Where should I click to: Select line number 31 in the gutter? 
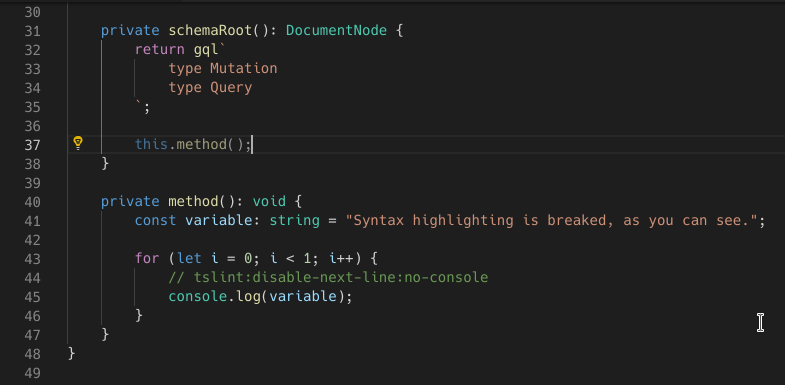[32, 31]
